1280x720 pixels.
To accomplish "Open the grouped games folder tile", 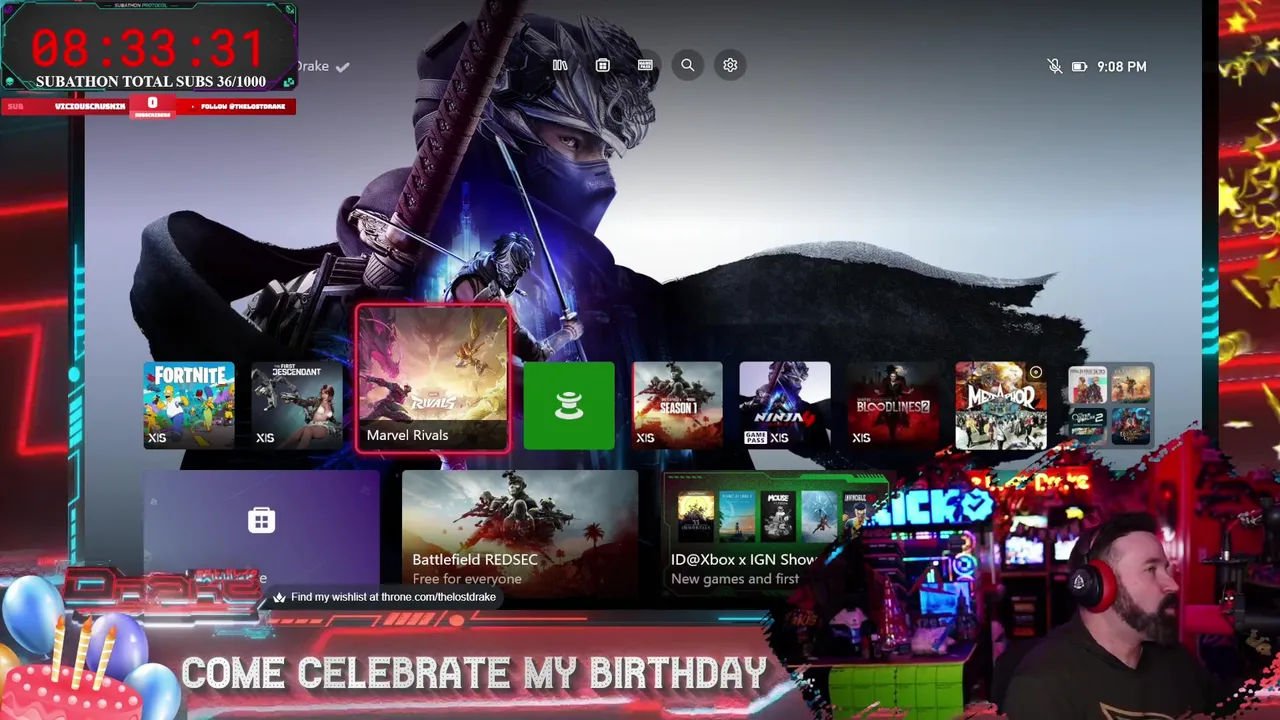I will pyautogui.click(x=1109, y=405).
